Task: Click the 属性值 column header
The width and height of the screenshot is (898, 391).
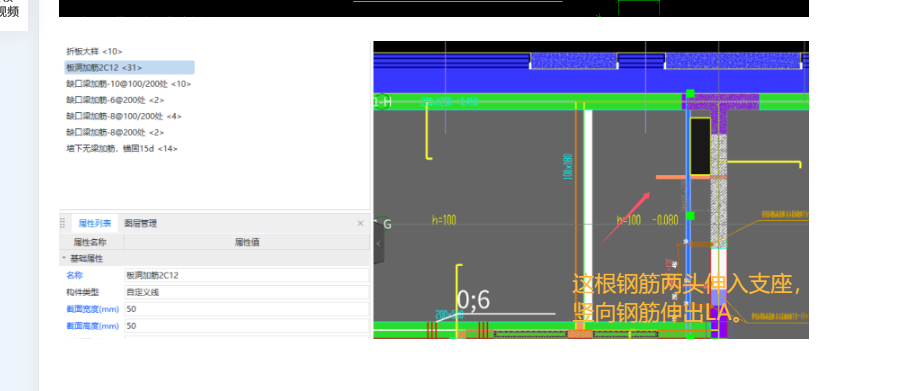Action: click(247, 242)
